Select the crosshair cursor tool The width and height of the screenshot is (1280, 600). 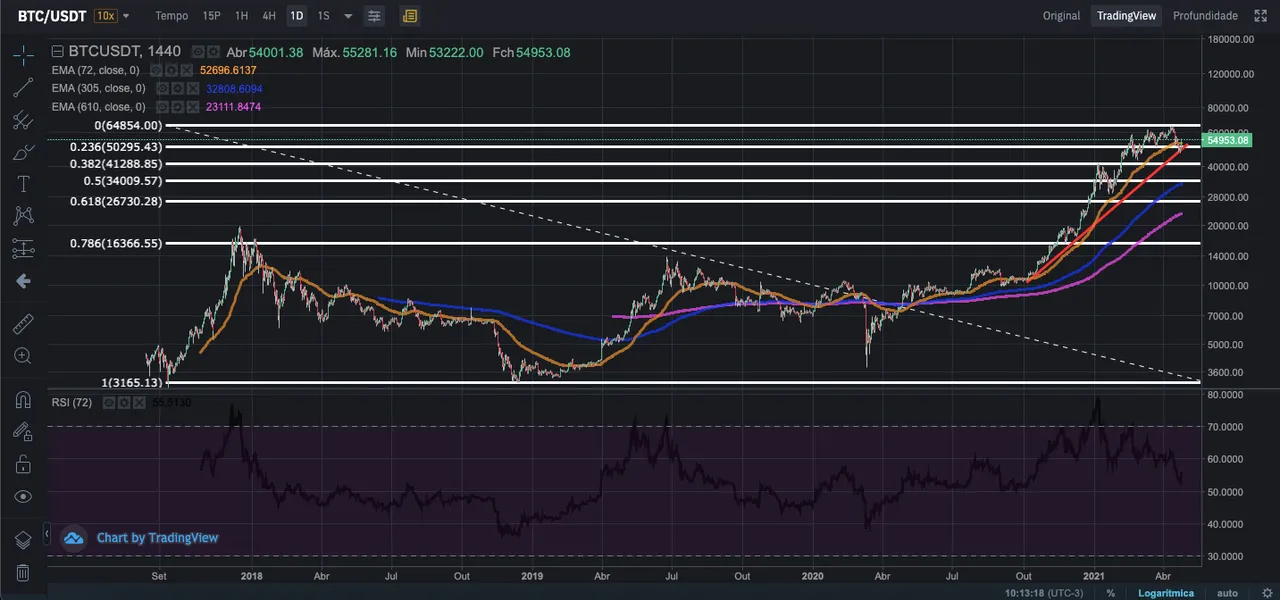(x=23, y=53)
